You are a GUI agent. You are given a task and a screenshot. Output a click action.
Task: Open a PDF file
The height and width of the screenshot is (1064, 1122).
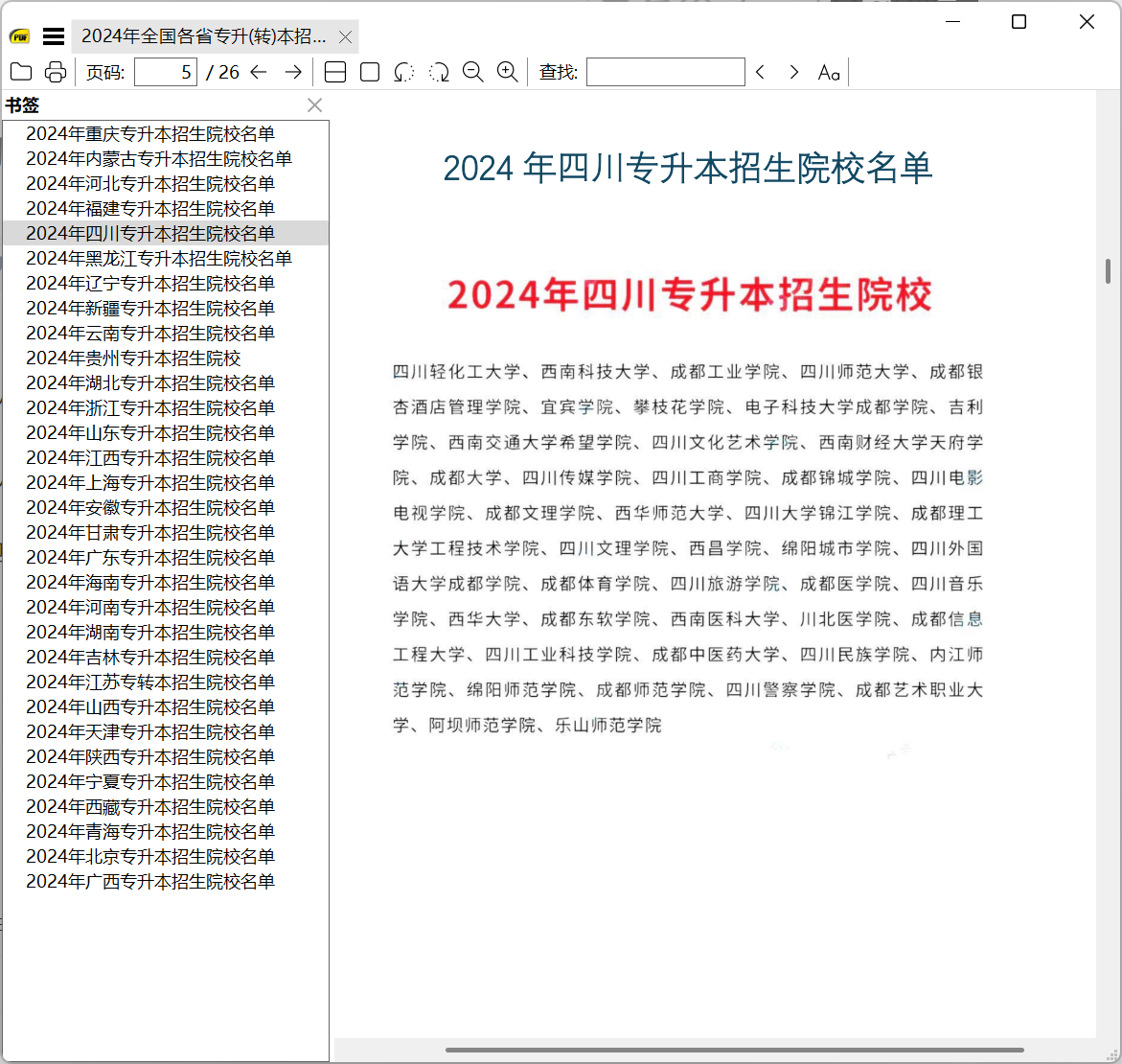21,71
